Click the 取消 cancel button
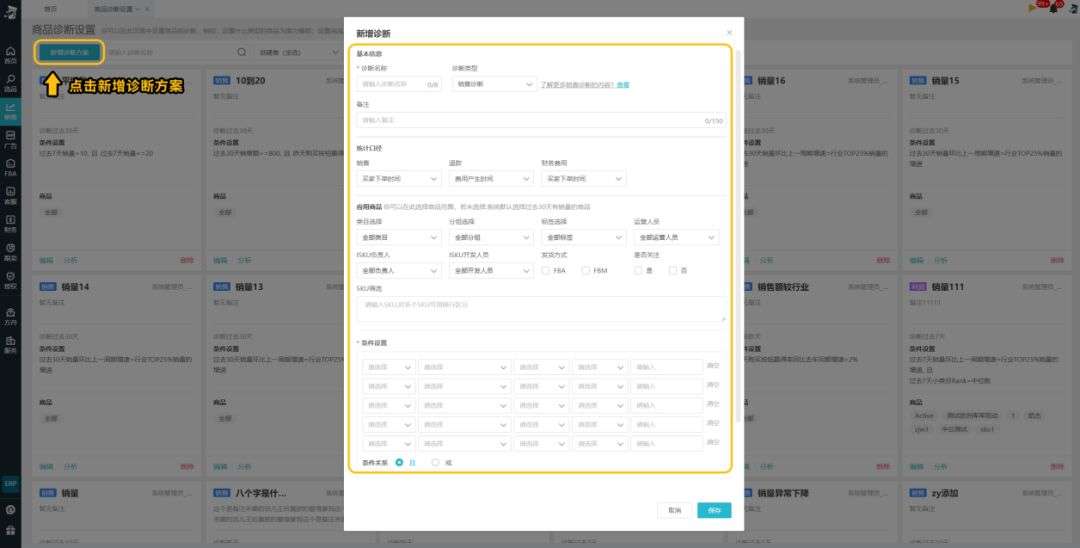 point(674,510)
